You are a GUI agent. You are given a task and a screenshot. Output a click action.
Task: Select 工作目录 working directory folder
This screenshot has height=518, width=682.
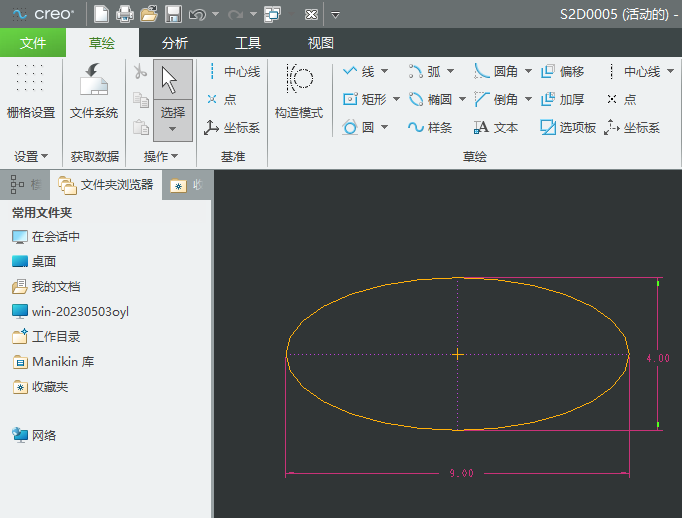point(55,337)
